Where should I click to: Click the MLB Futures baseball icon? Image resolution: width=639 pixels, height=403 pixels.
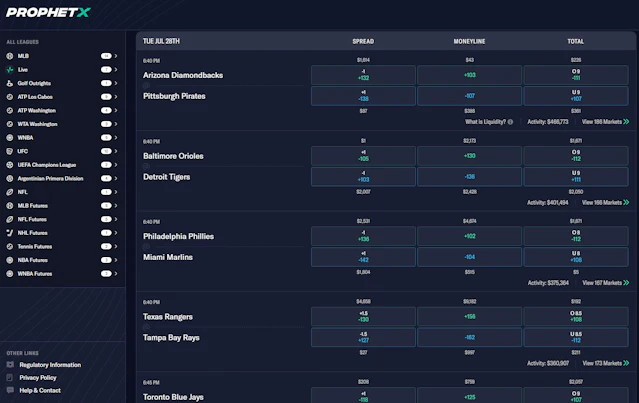10,206
